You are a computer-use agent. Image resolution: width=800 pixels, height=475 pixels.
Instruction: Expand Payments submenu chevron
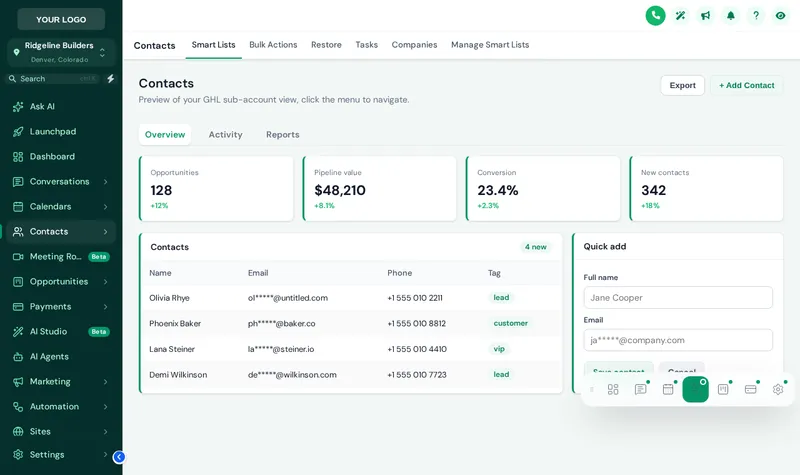pos(105,307)
